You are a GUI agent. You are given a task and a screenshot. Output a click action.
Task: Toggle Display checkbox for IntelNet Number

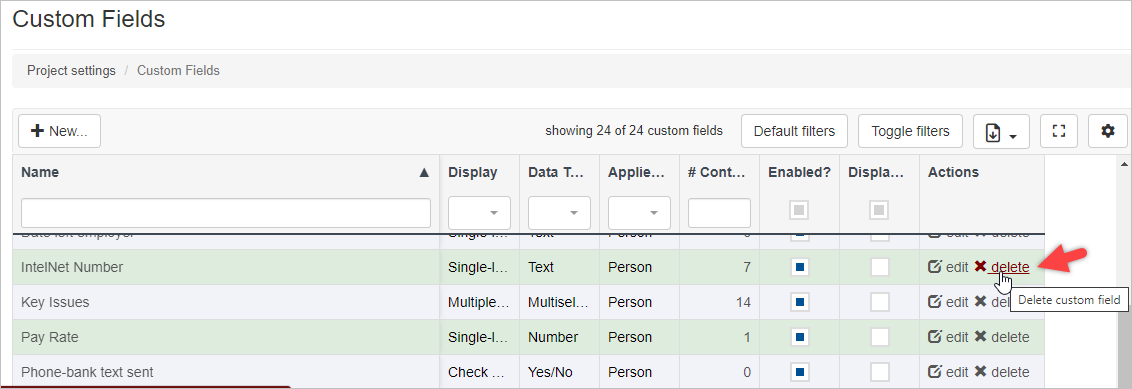879,267
